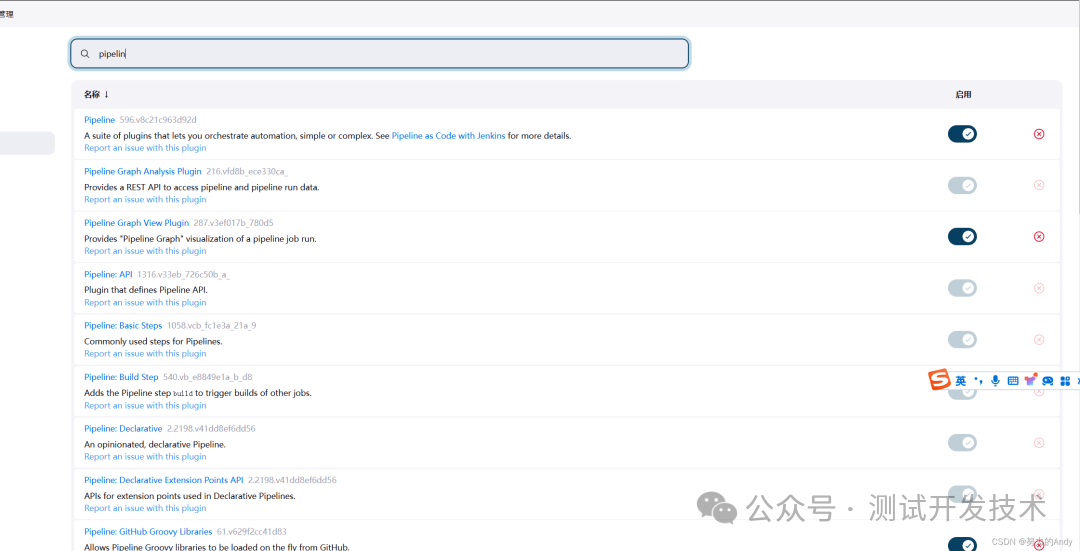Open the Pipeline: Basic Steps plugin link
Image resolution: width=1080 pixels, height=551 pixels.
click(123, 326)
